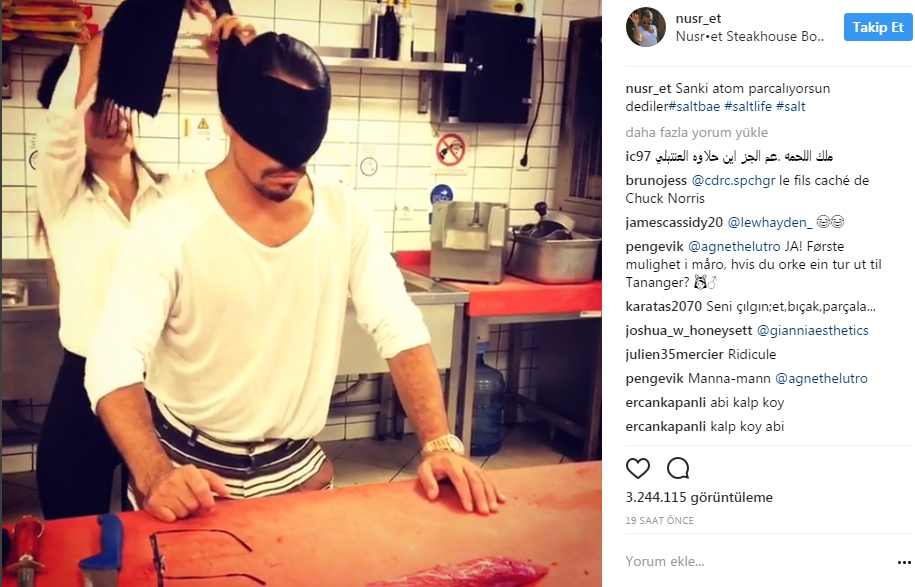Viewport: 915px width, 587px height.
Task: Open the #salt hashtag link
Action: [x=791, y=107]
